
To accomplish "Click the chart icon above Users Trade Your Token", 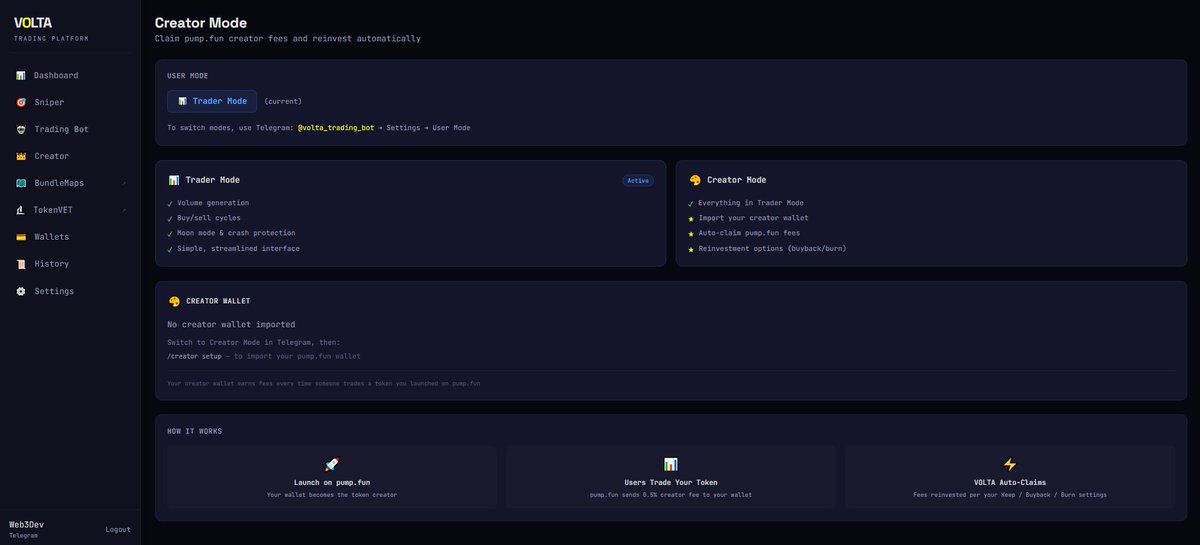I will [671, 465].
